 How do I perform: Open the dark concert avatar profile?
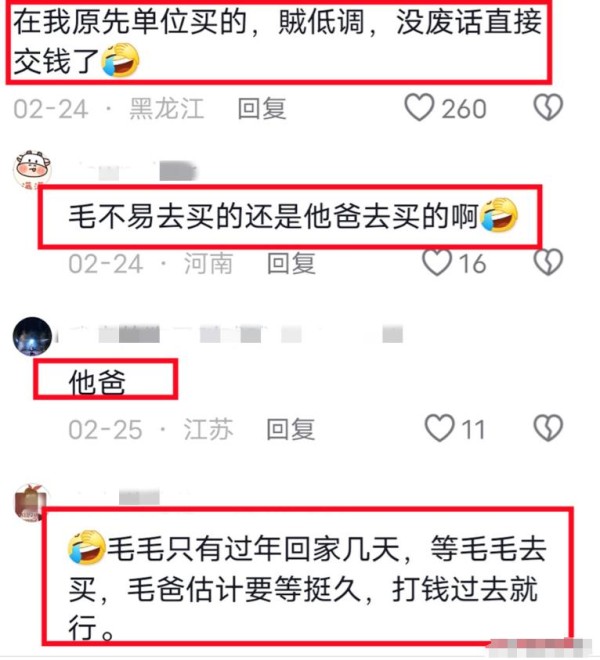pyautogui.click(x=32, y=336)
